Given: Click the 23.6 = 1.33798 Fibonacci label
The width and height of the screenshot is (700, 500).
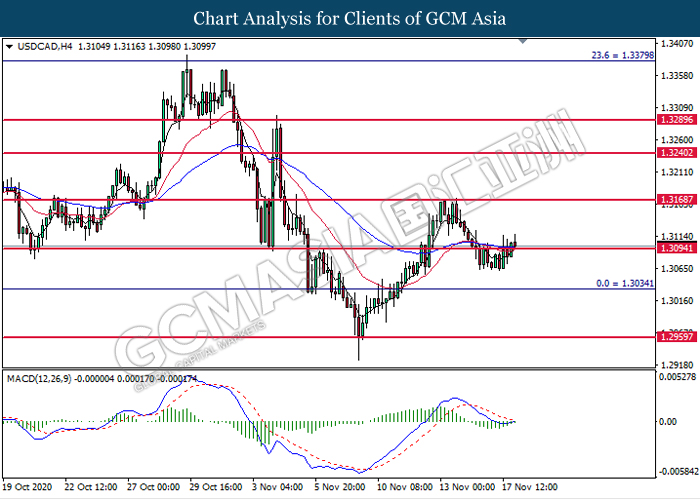Looking at the screenshot, I should [x=622, y=55].
